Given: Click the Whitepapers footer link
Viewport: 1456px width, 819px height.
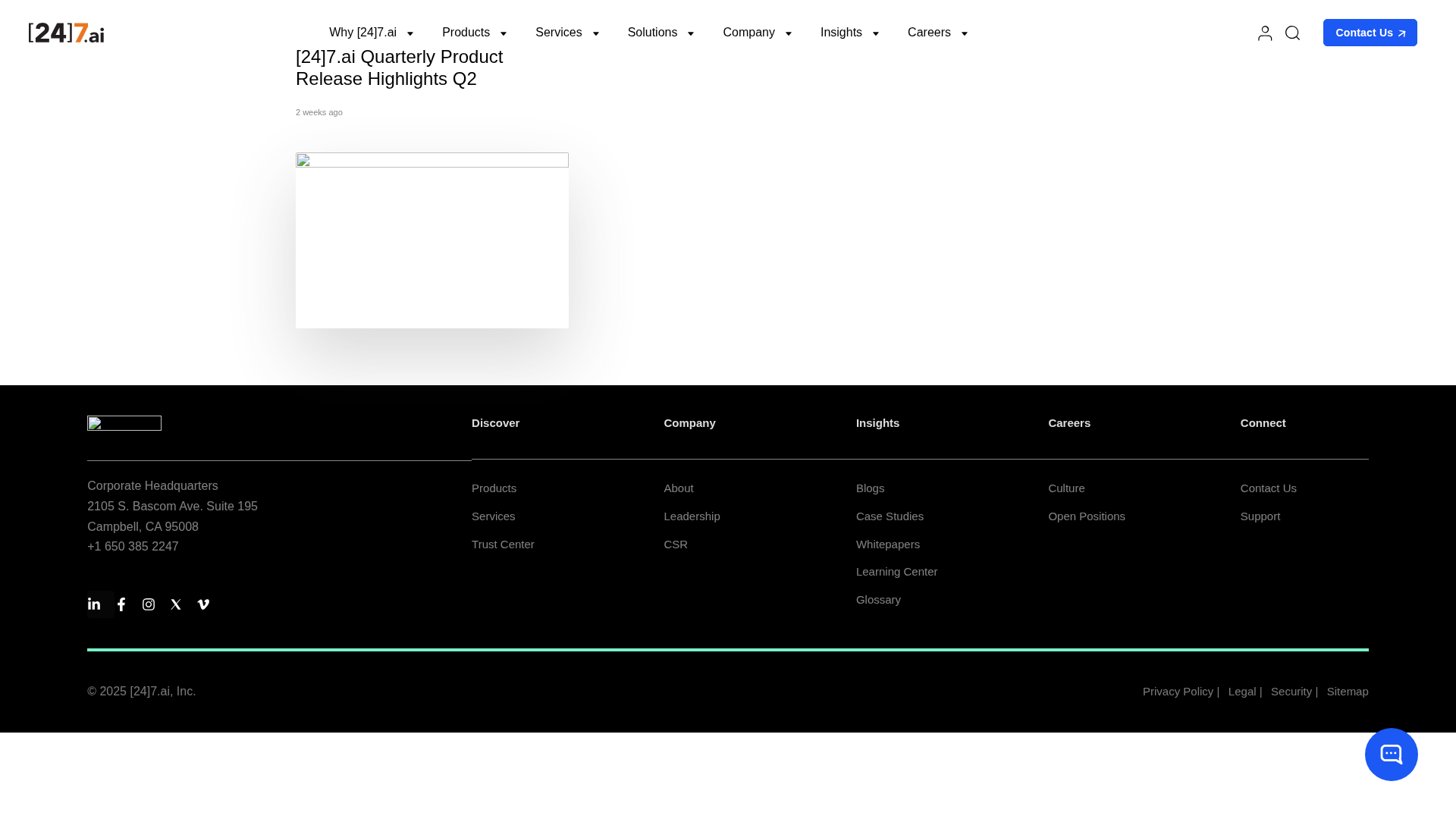Looking at the screenshot, I should tap(887, 544).
